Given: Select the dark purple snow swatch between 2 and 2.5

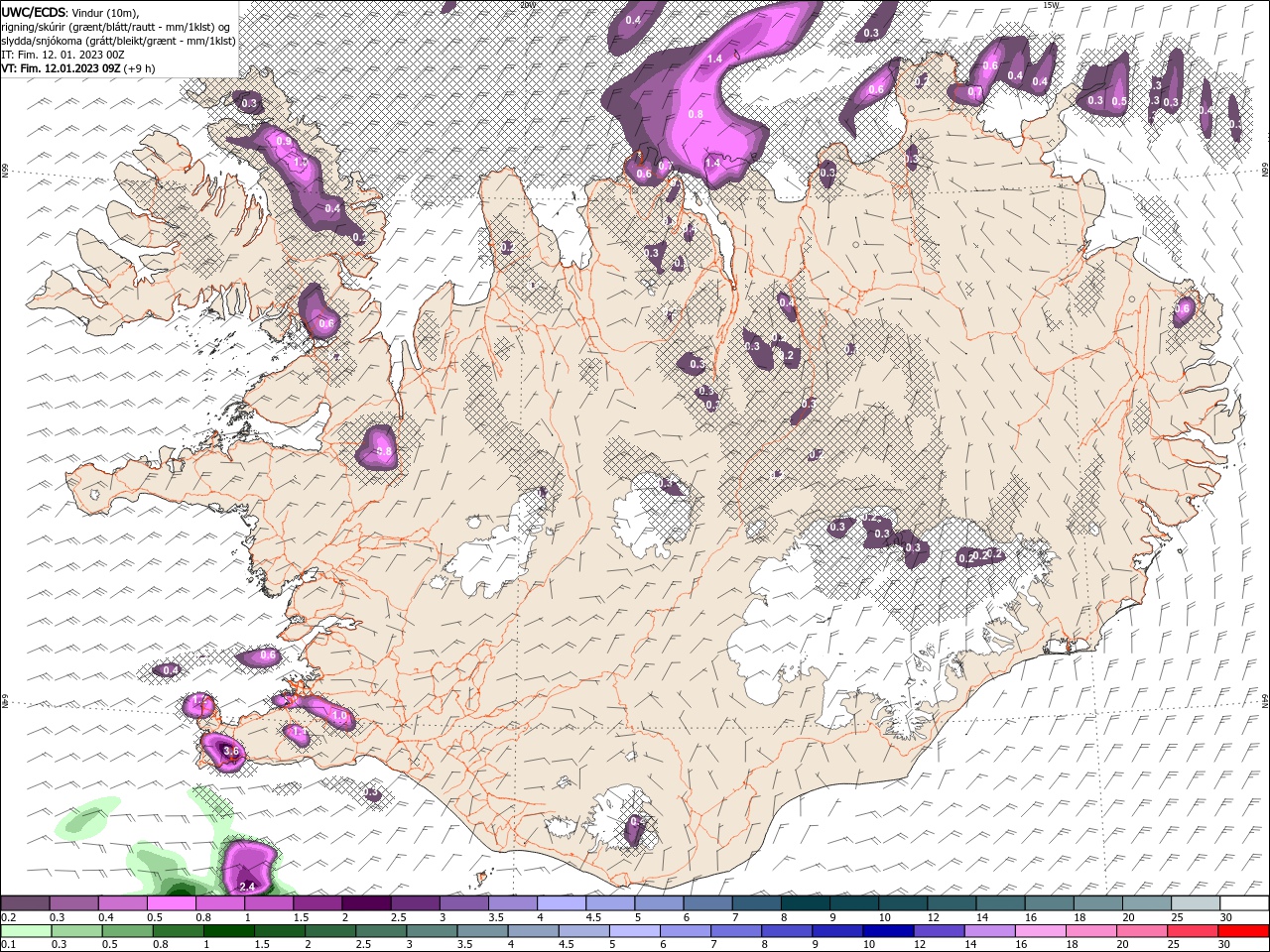Looking at the screenshot, I should coord(366,903).
